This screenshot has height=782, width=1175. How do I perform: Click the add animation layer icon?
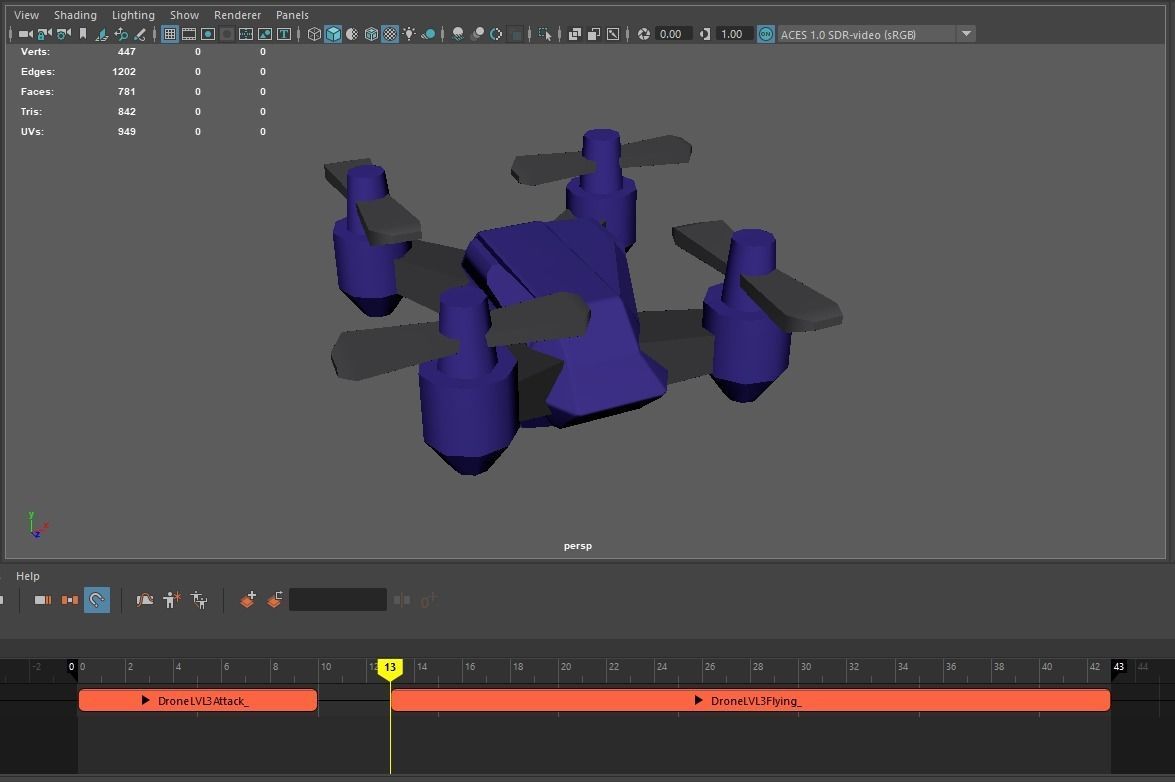[x=248, y=599]
